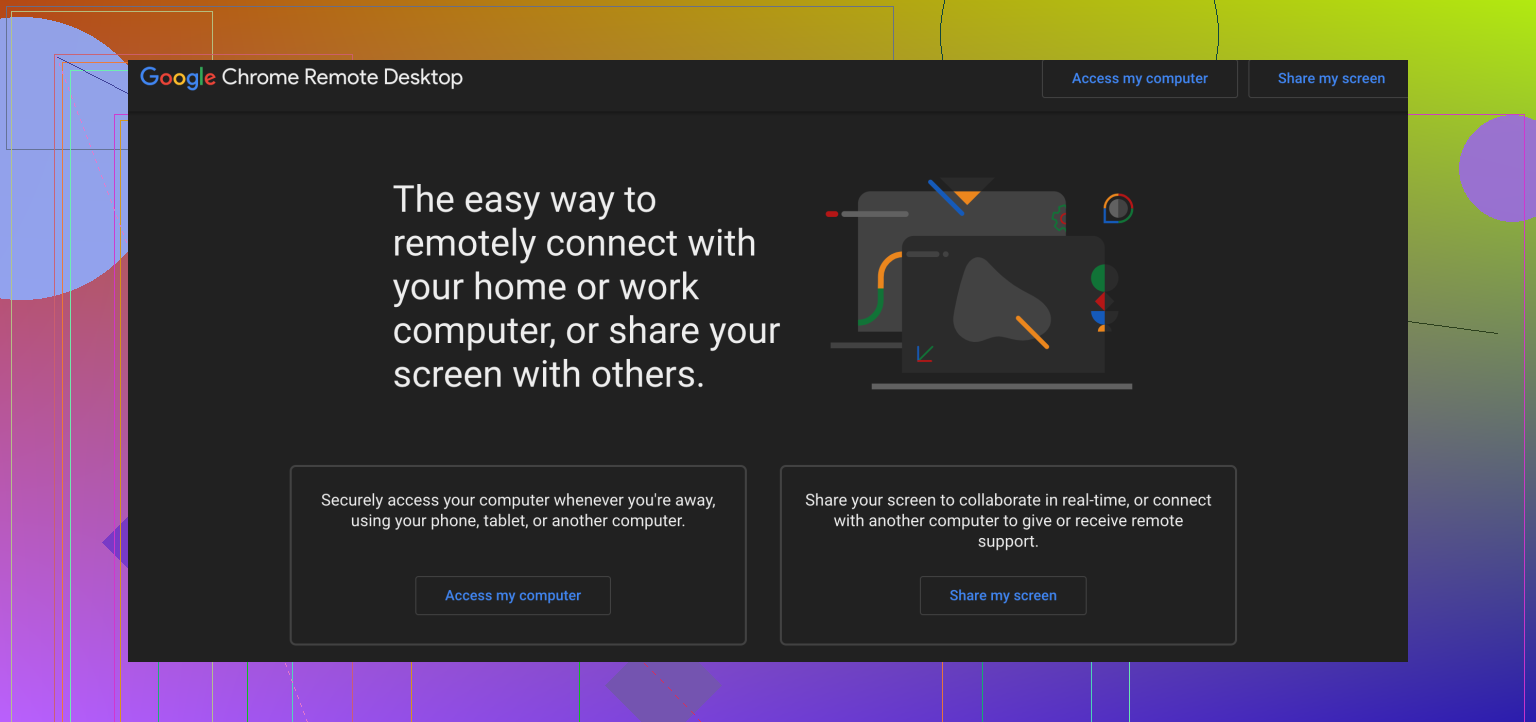Select the headline "The easy way to" text

[x=524, y=200]
